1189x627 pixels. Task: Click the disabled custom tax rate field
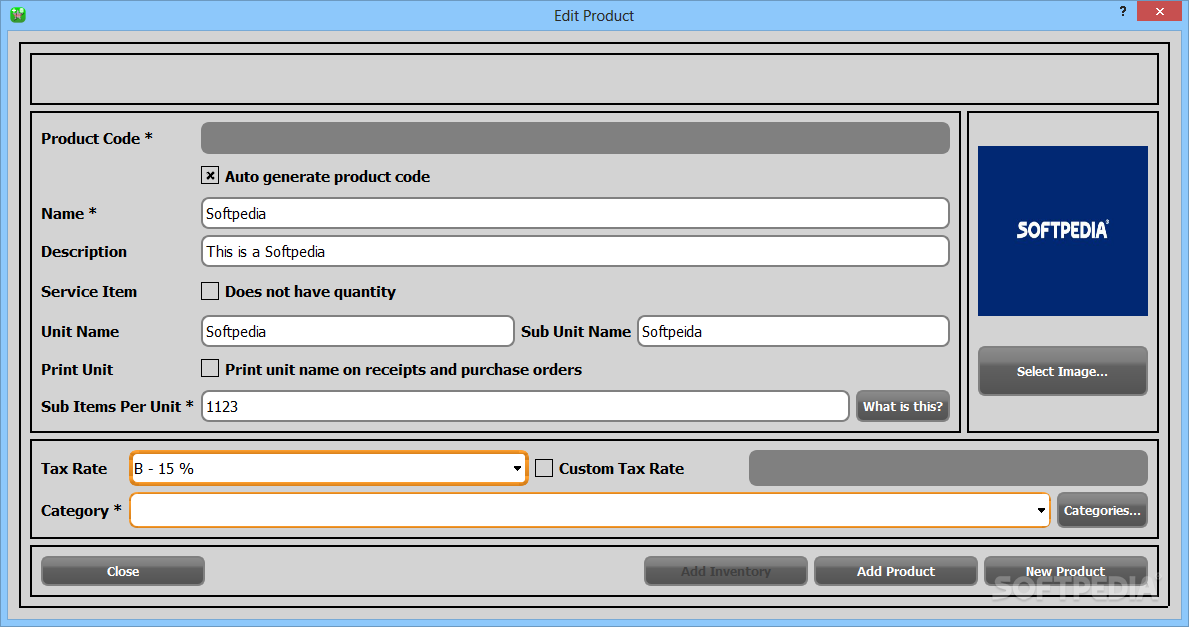948,468
